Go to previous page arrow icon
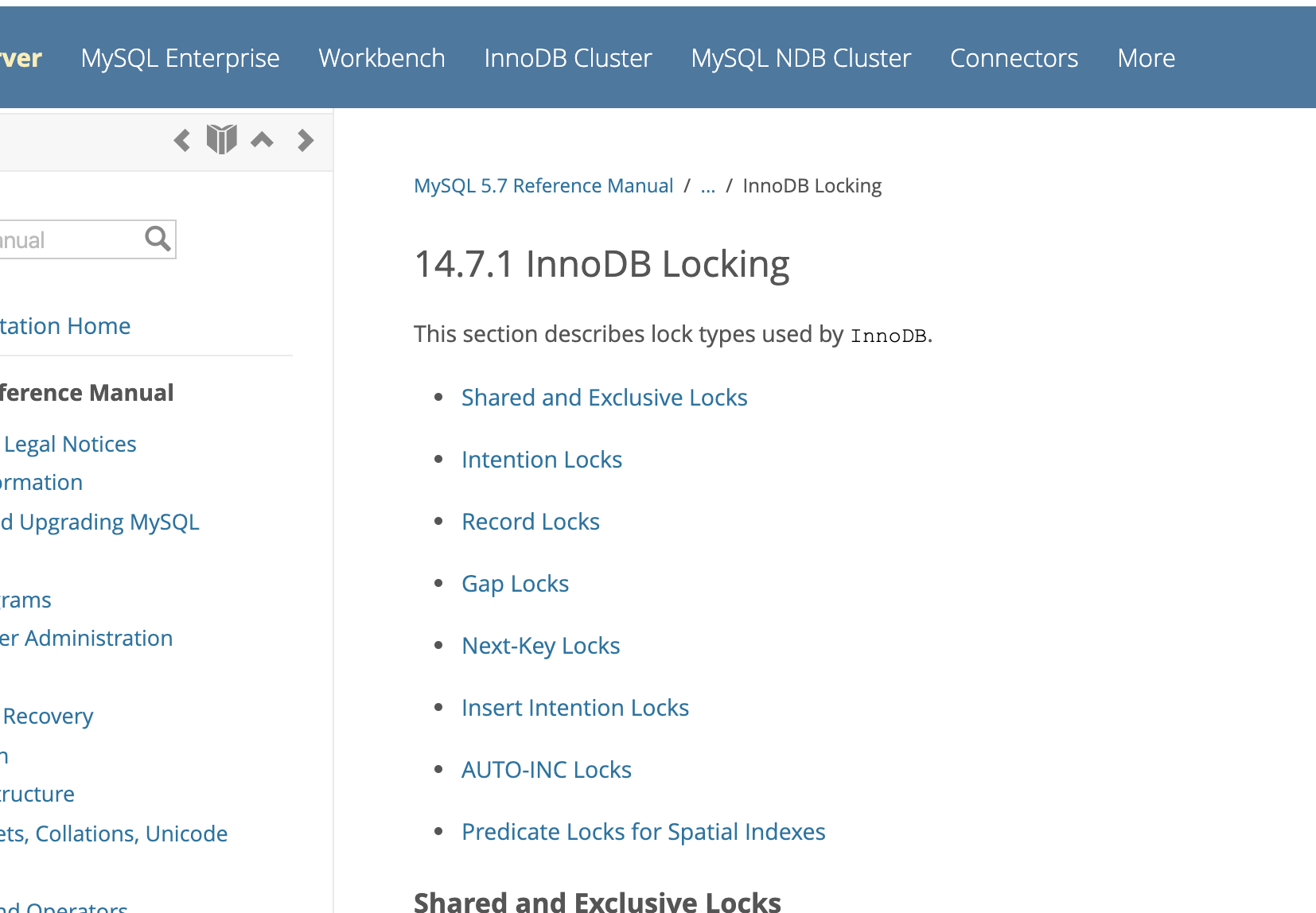 (182, 141)
